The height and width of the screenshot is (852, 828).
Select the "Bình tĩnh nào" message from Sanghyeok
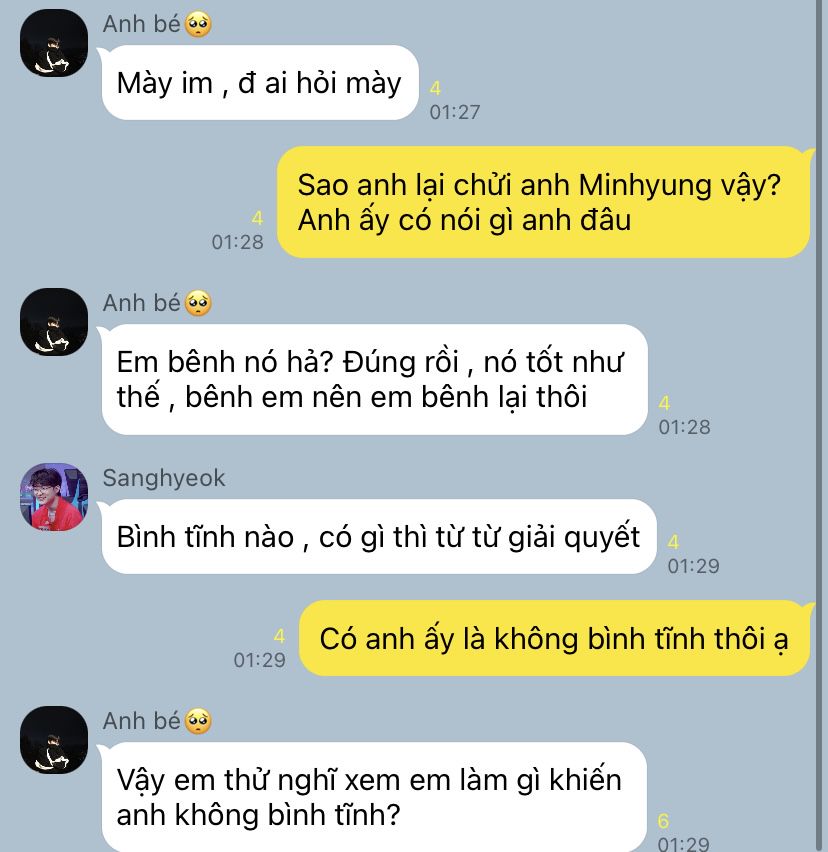point(379,537)
